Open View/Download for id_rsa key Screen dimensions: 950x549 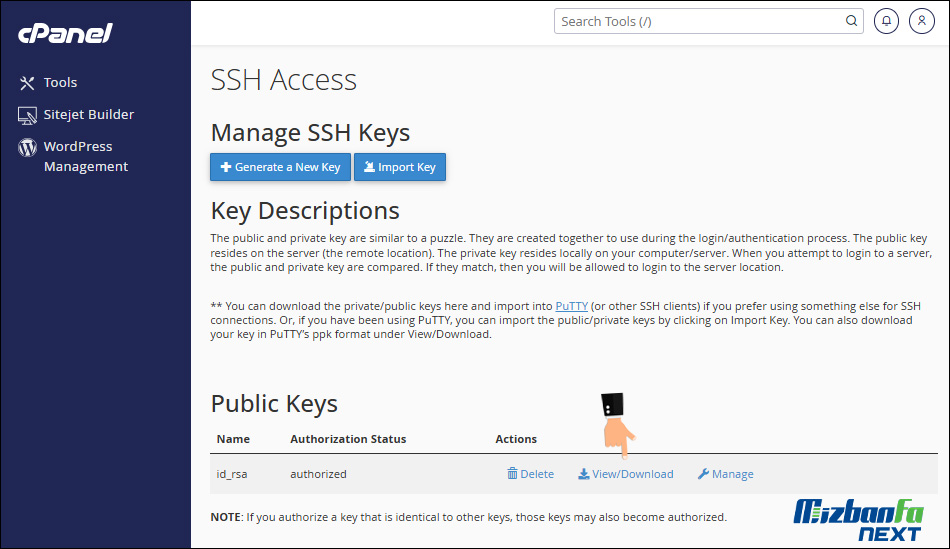[x=626, y=474]
